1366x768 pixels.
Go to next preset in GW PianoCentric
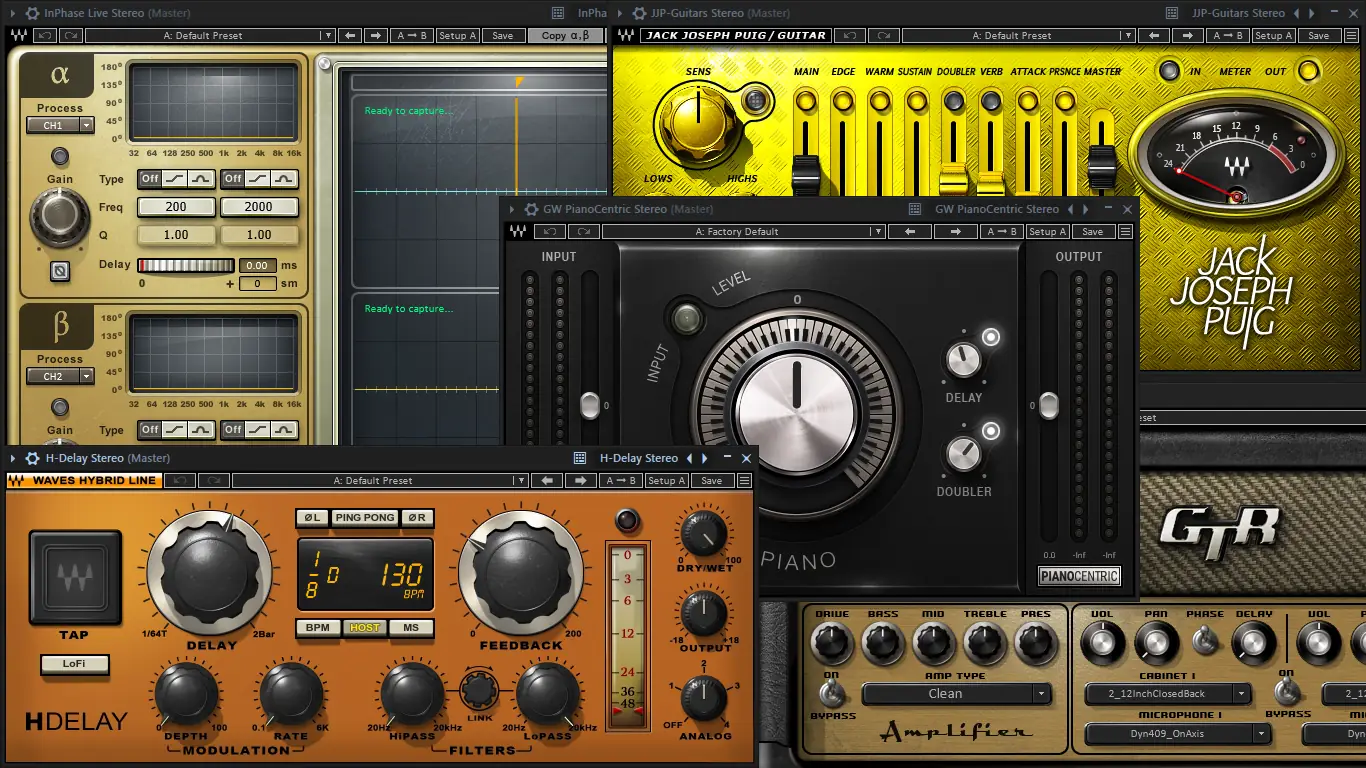coord(956,231)
